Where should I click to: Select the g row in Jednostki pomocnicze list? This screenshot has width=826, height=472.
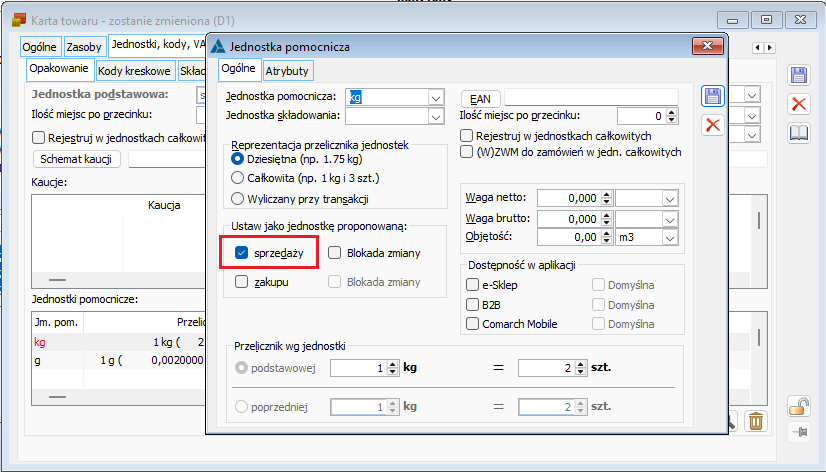click(x=118, y=360)
